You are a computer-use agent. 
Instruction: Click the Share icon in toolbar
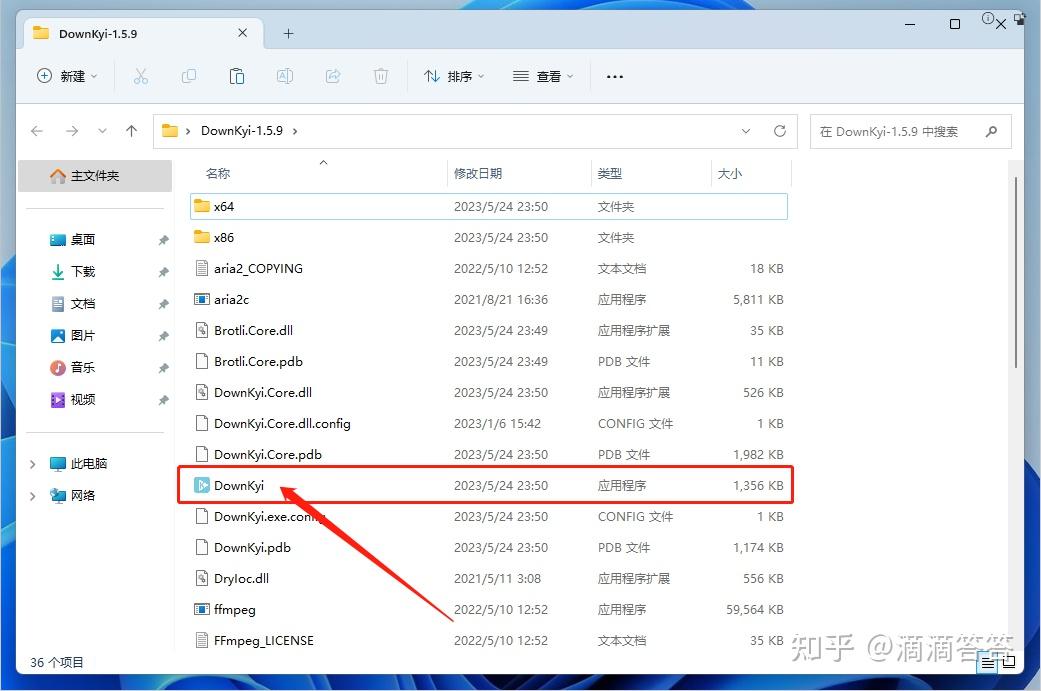click(x=333, y=76)
